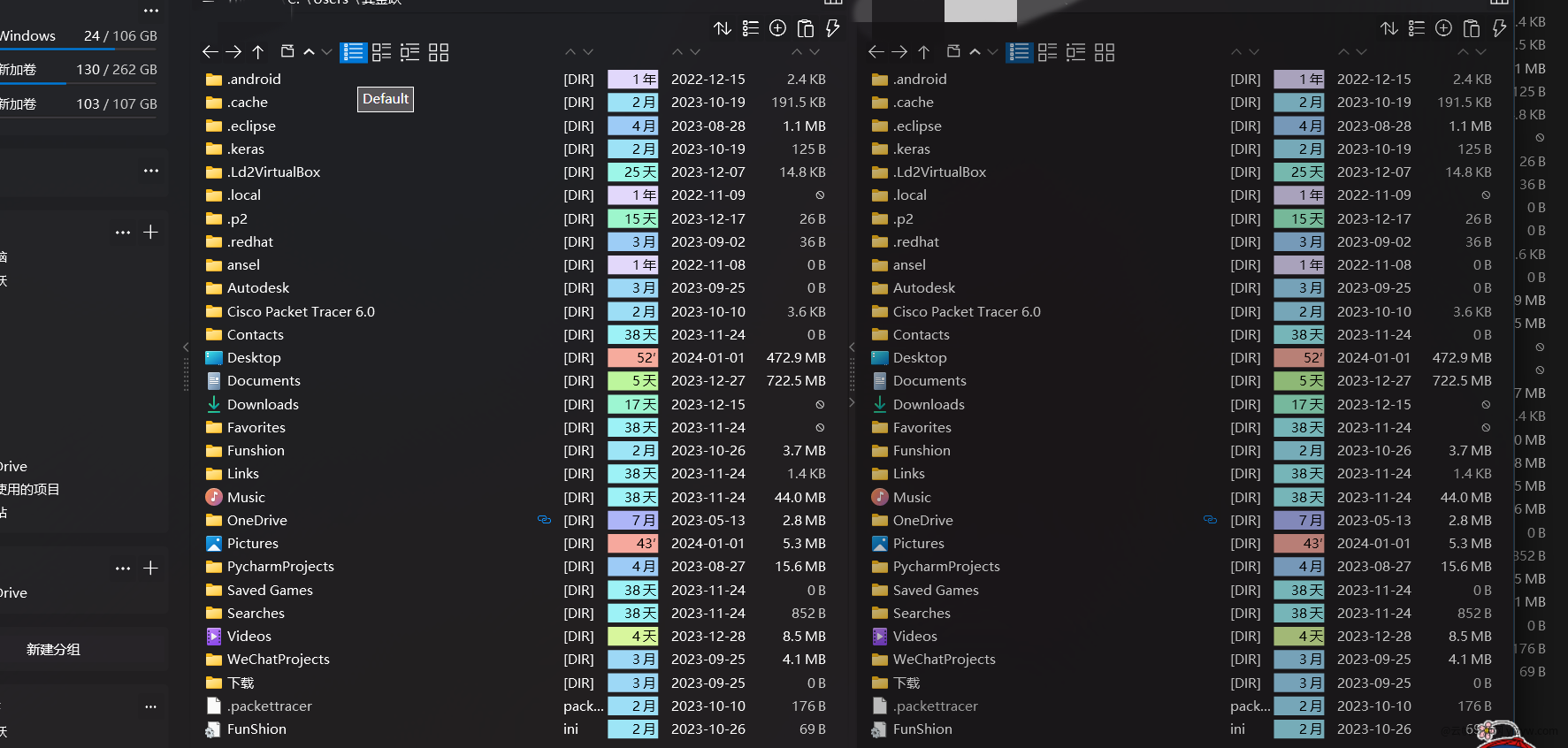This screenshot has width=1568, height=748.
Task: Go forward in the left pane
Action: (x=233, y=52)
